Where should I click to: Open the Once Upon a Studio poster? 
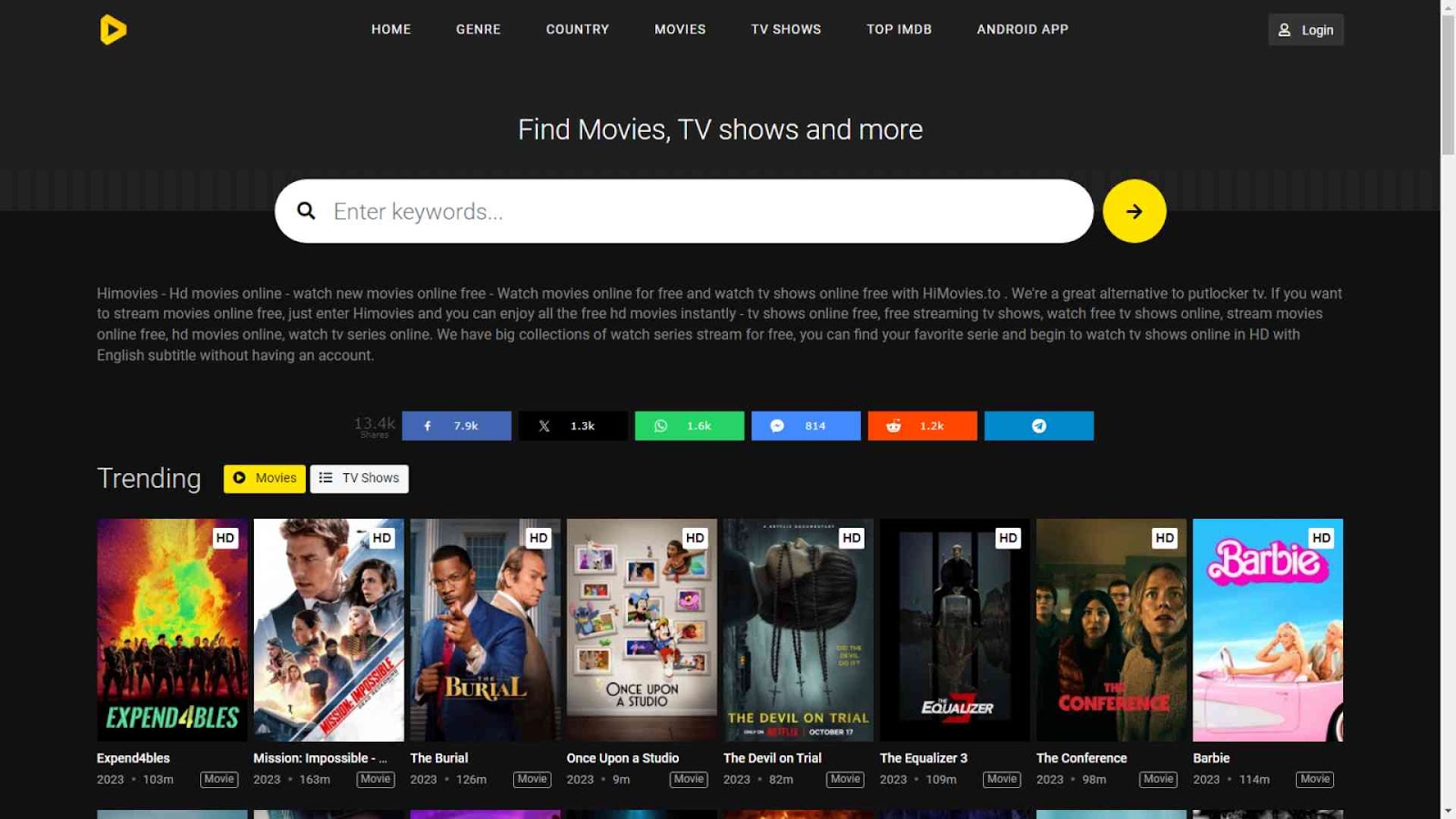click(x=642, y=630)
